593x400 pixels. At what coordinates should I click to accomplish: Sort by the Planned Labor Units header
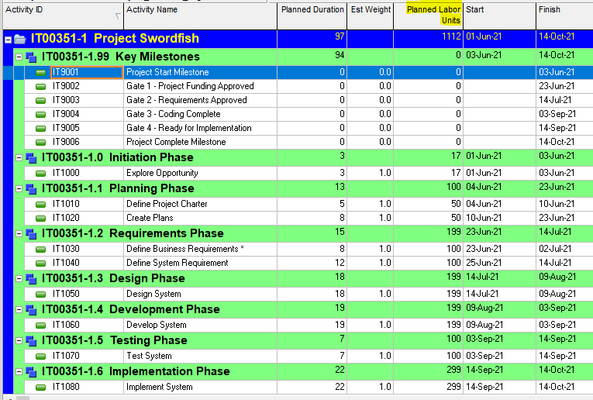click(x=428, y=16)
